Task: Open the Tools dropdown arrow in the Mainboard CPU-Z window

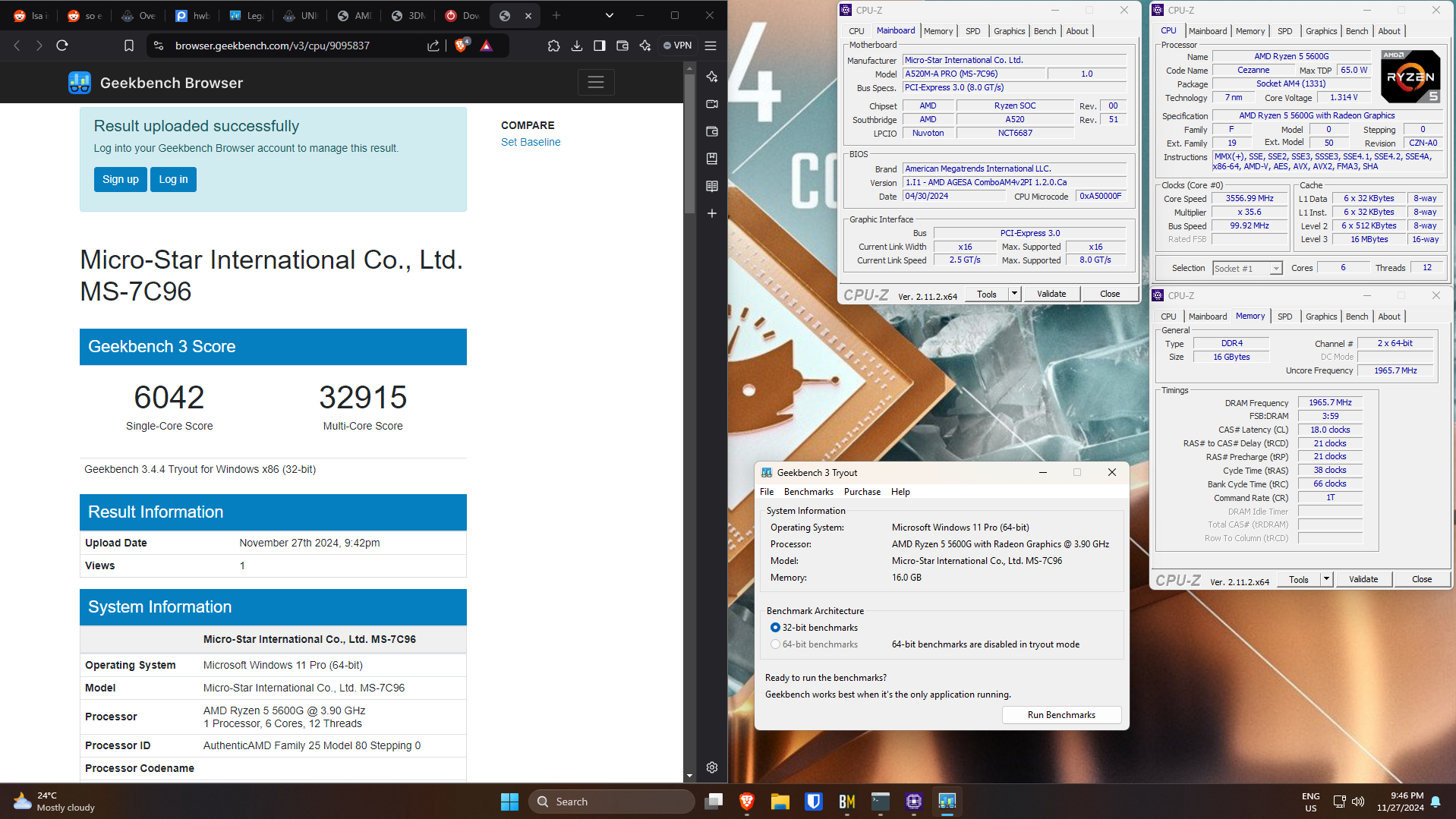Action: pos(1014,294)
